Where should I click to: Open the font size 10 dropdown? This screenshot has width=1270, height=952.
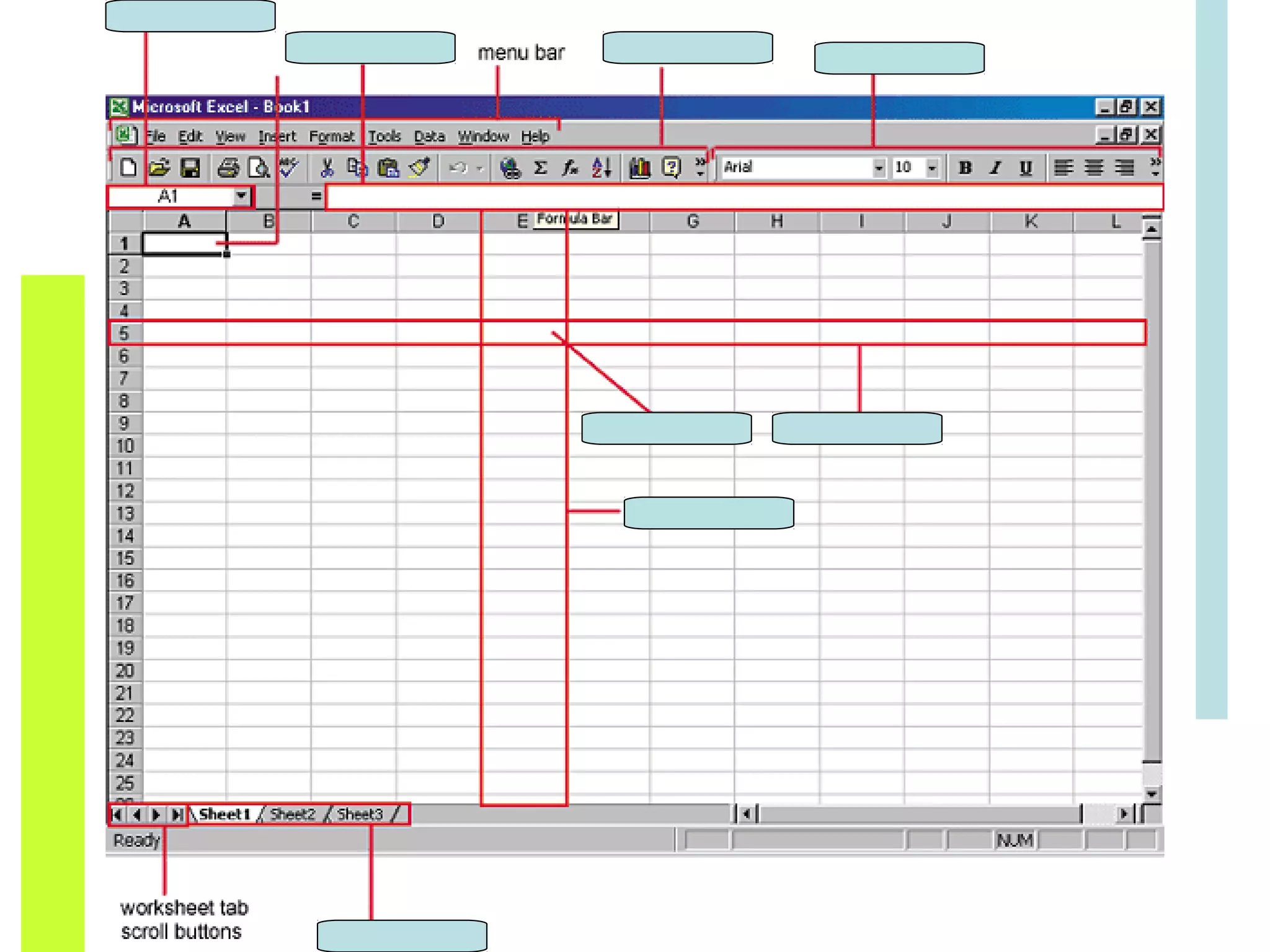click(x=931, y=167)
